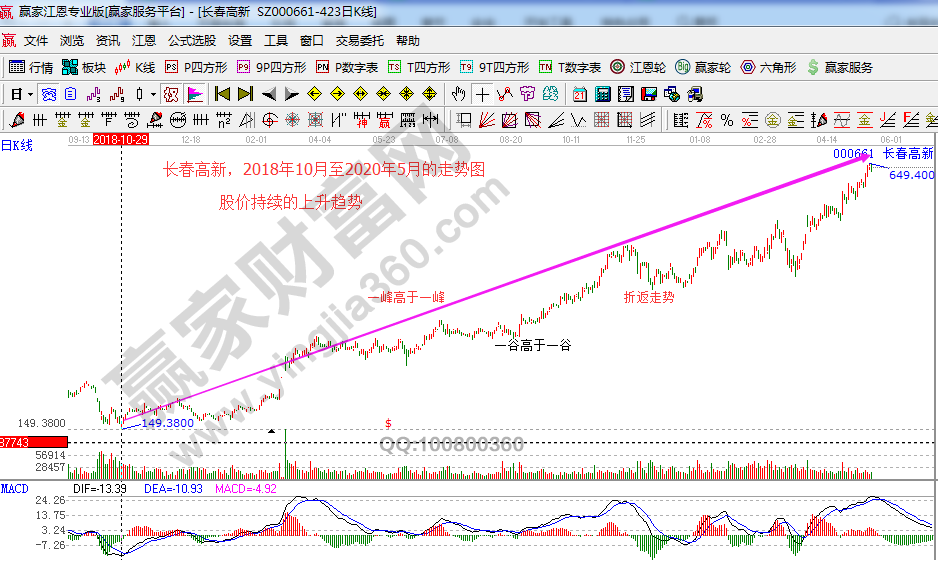Image resolution: width=938 pixels, height=561 pixels.
Task: Open the calculator icon
Action: tap(602, 94)
